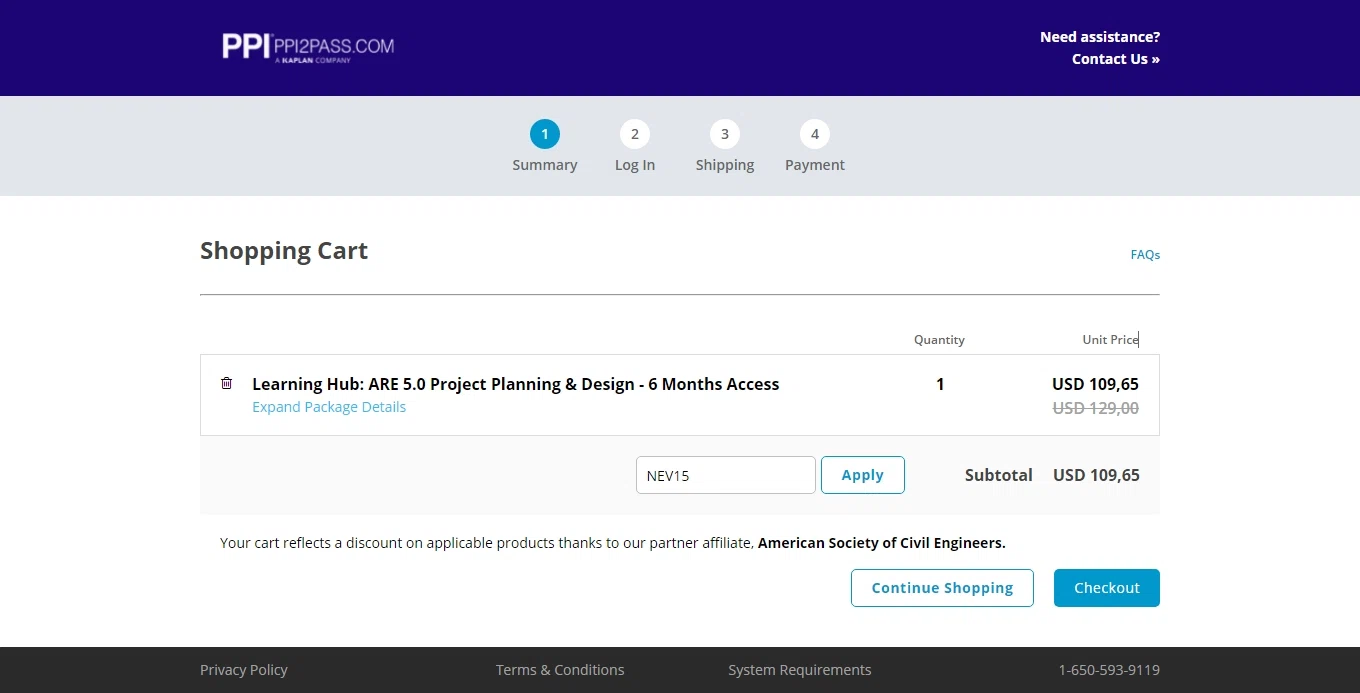Open the System Requirements footer link
This screenshot has width=1360, height=693.
click(800, 670)
